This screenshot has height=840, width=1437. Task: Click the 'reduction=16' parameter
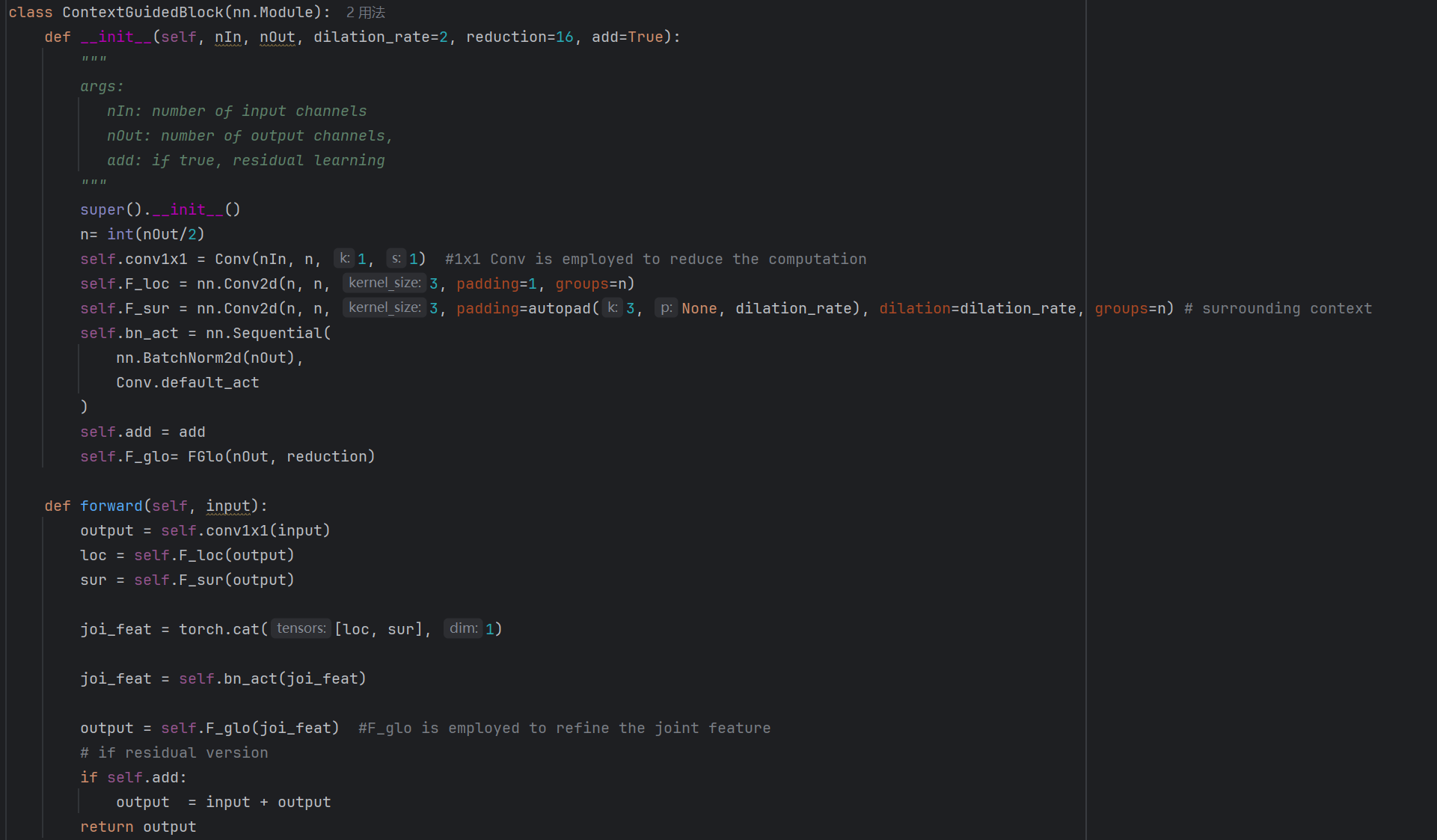519,37
